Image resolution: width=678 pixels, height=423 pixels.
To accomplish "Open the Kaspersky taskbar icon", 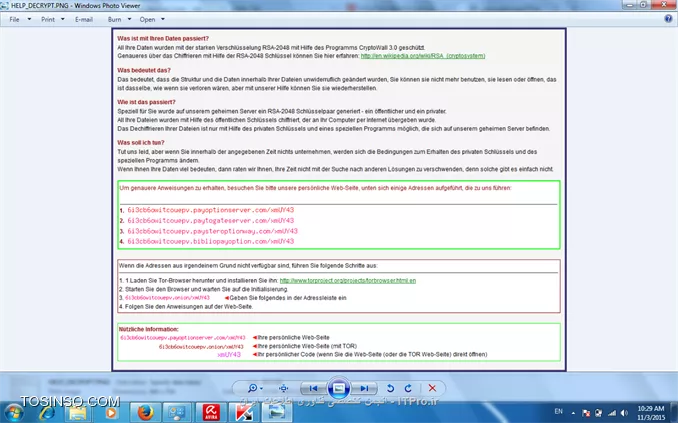I will click(242, 413).
